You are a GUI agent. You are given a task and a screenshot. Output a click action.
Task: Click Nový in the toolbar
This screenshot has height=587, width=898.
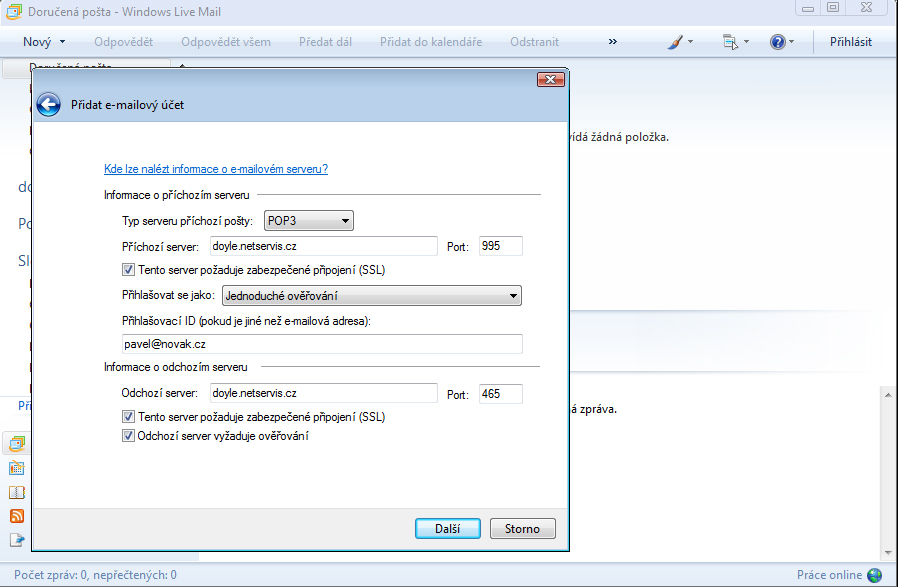tap(37, 42)
